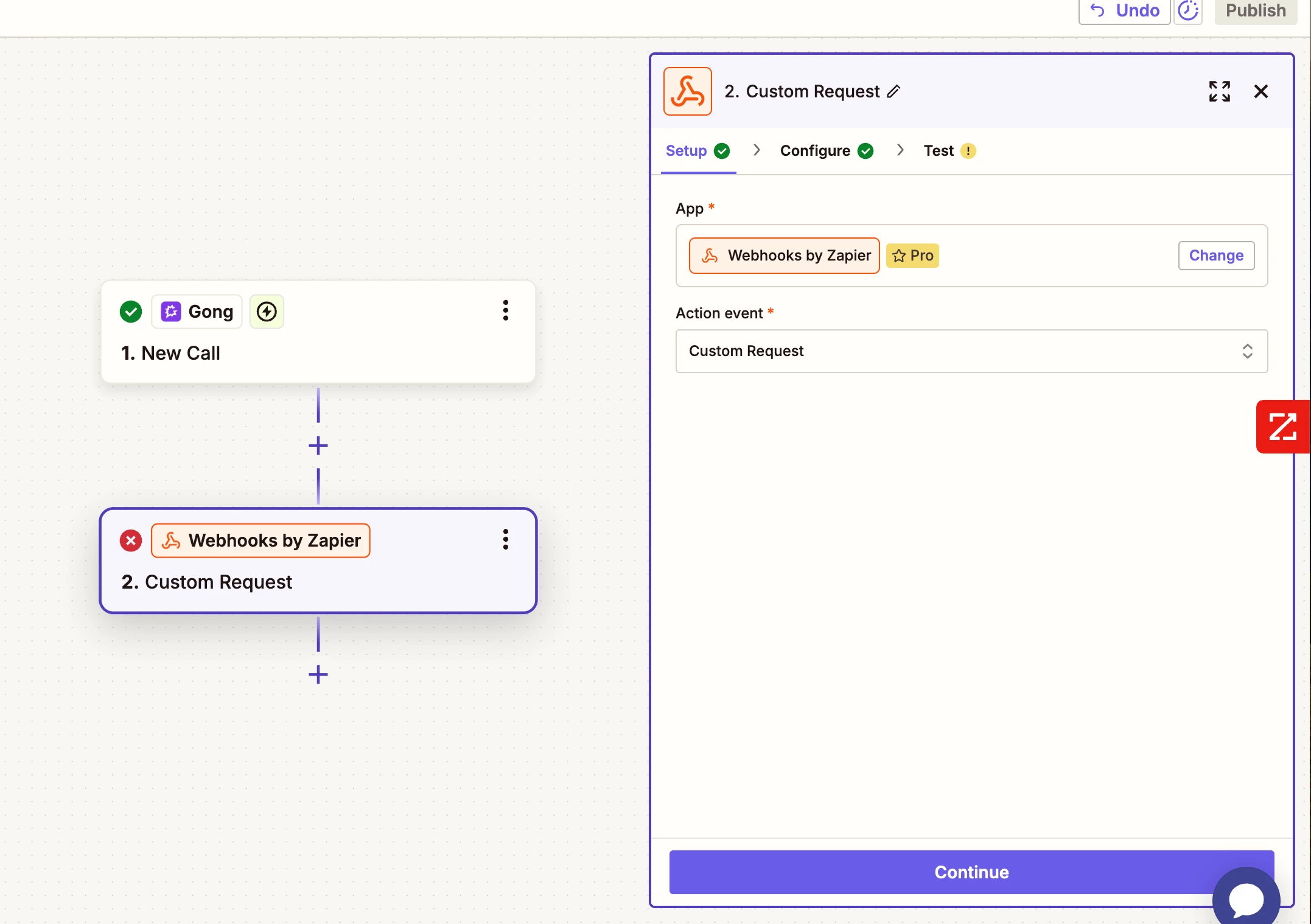Click the Publish button

tap(1256, 10)
